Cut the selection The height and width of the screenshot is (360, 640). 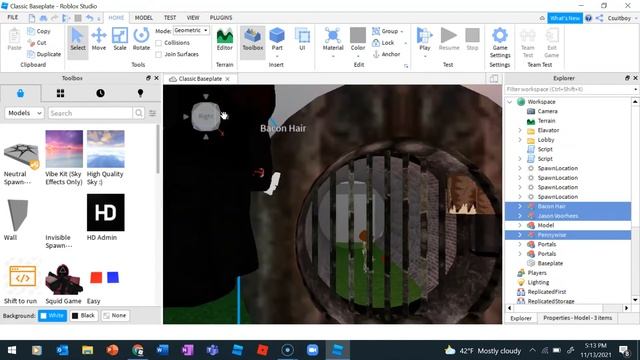[37, 43]
